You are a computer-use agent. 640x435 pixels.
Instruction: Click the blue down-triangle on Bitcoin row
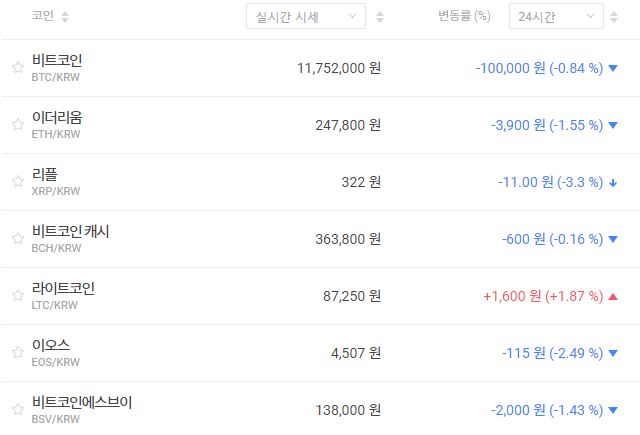[613, 68]
